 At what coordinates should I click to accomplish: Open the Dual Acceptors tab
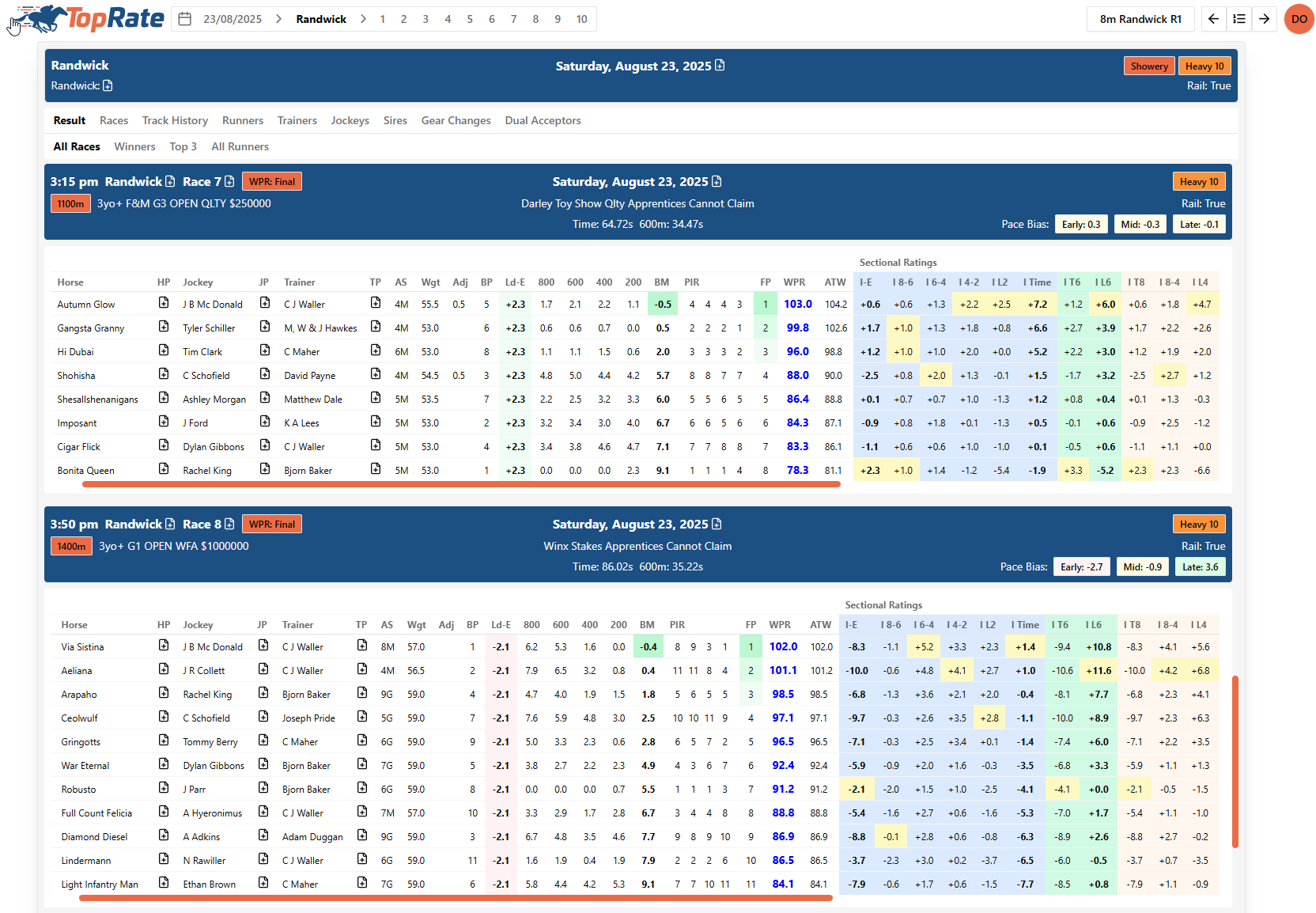tap(543, 120)
